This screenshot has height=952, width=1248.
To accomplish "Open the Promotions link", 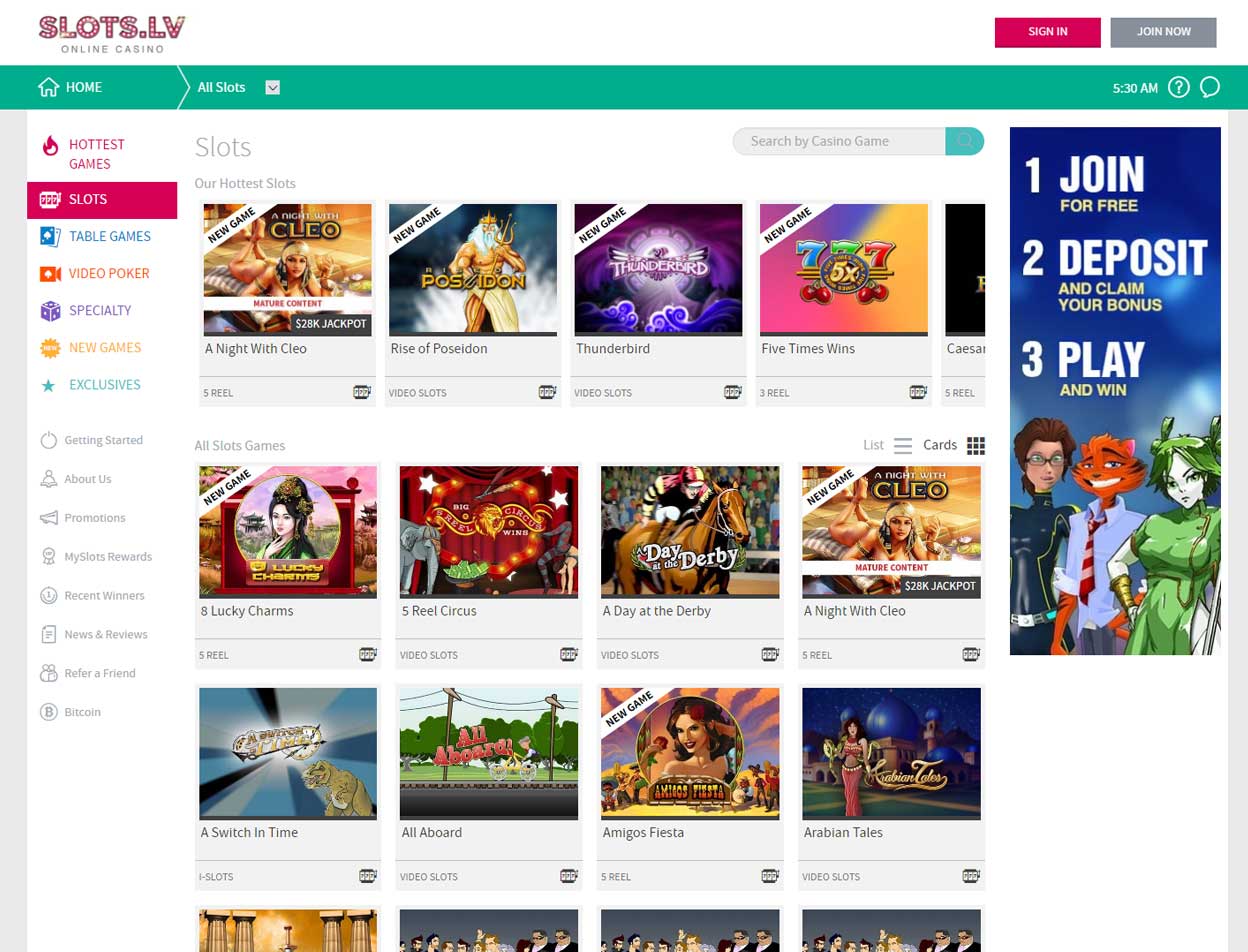I will (95, 518).
